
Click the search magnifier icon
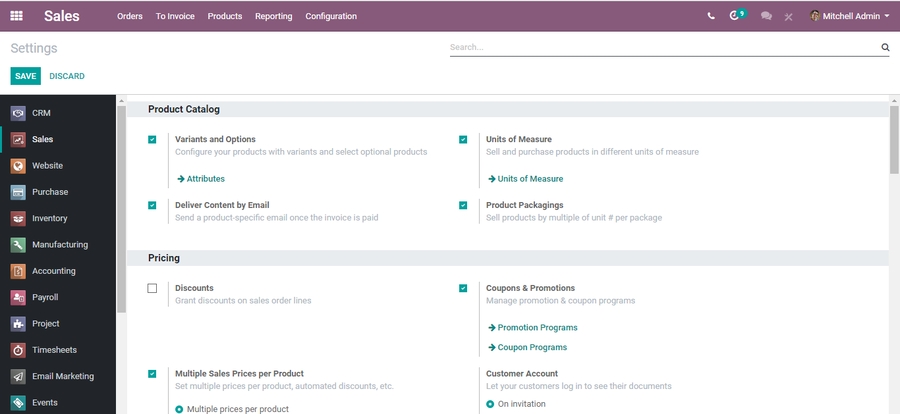tap(885, 47)
